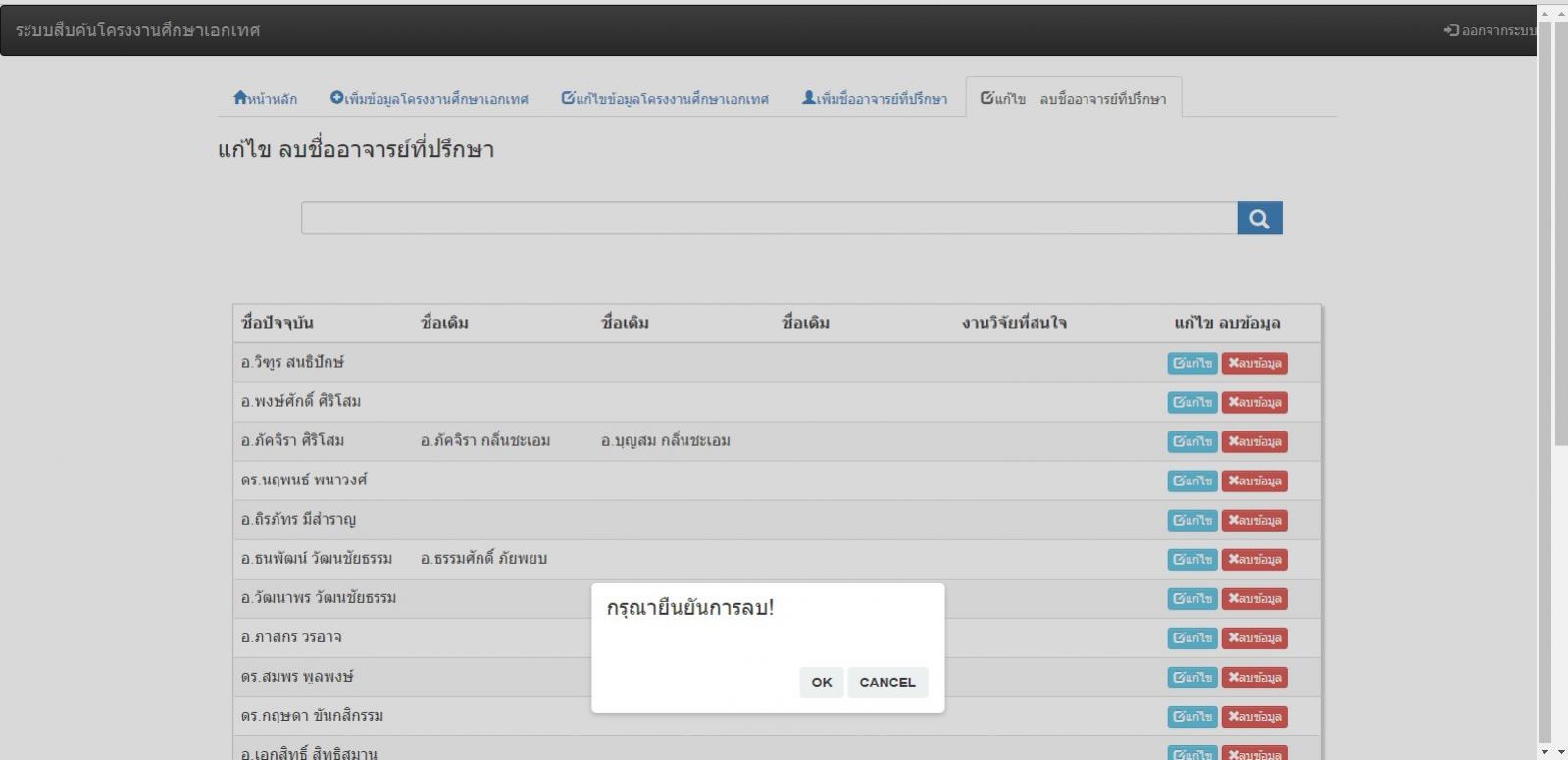This screenshot has height=760, width=1568.
Task: Edit the ดร.กฤษดา ขันกสิกรรม row
Action: click(1192, 716)
